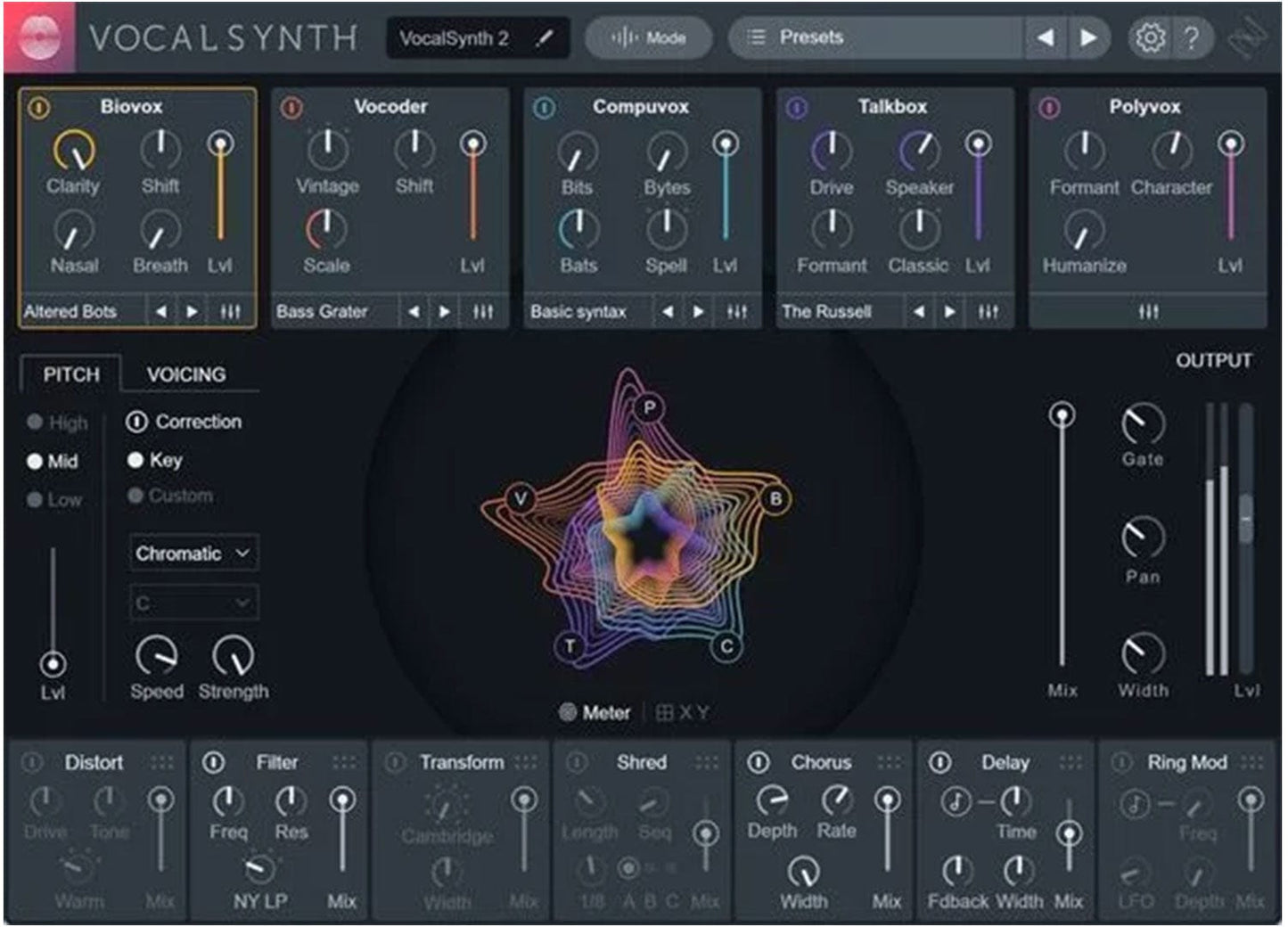
Task: Switch to the VOICING tab
Action: click(186, 374)
